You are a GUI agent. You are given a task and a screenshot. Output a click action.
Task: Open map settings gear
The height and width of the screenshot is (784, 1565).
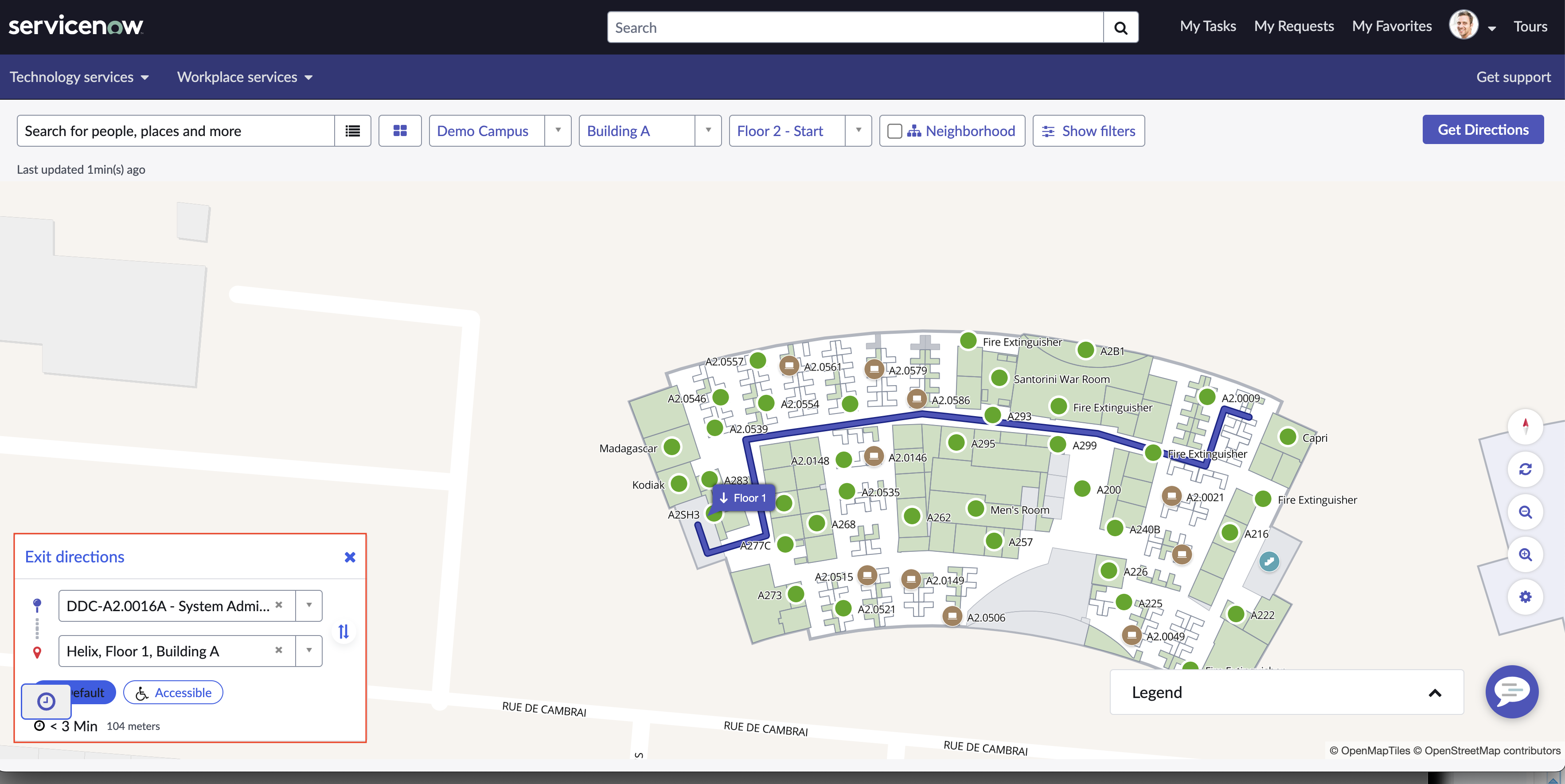tap(1525, 597)
